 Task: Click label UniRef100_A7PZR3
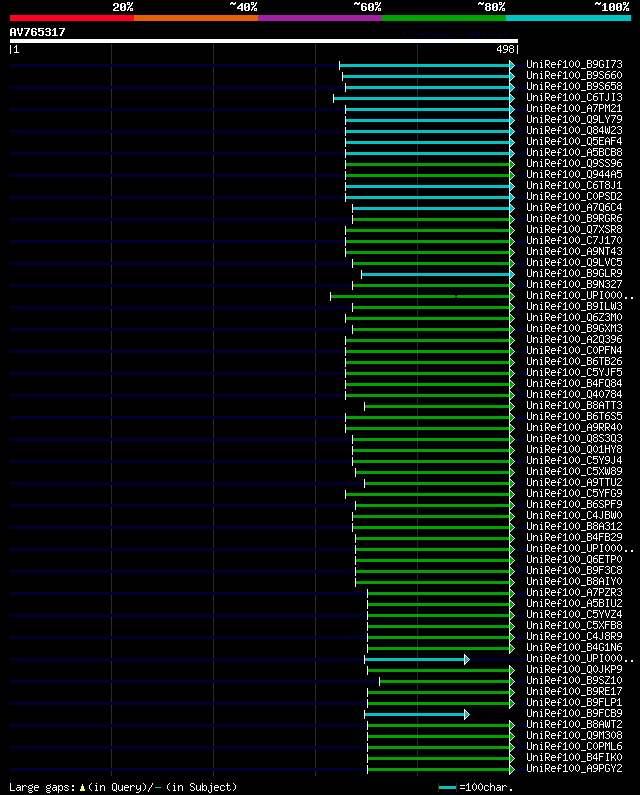pos(574,593)
